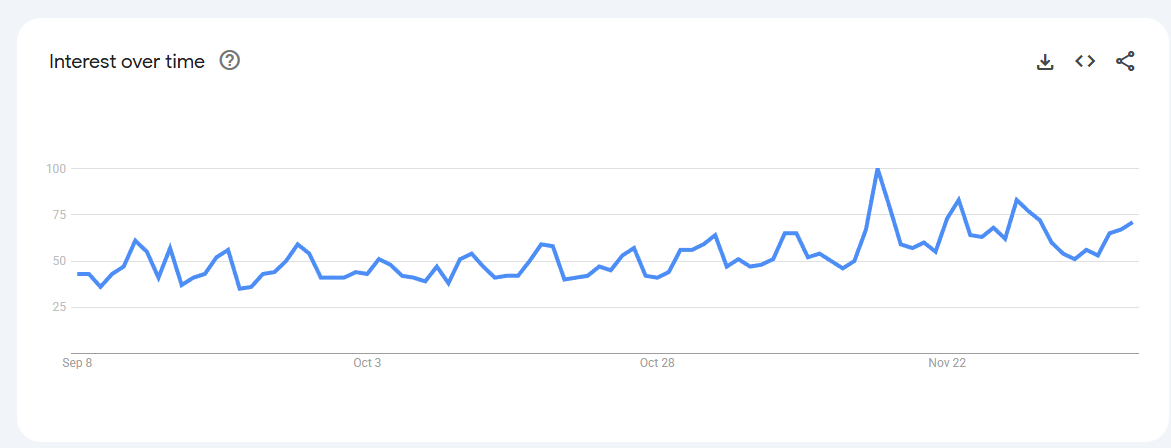Viewport: 1171px width, 448px height.
Task: Click the chart's bottom horizontal axis line
Action: [x=600, y=353]
